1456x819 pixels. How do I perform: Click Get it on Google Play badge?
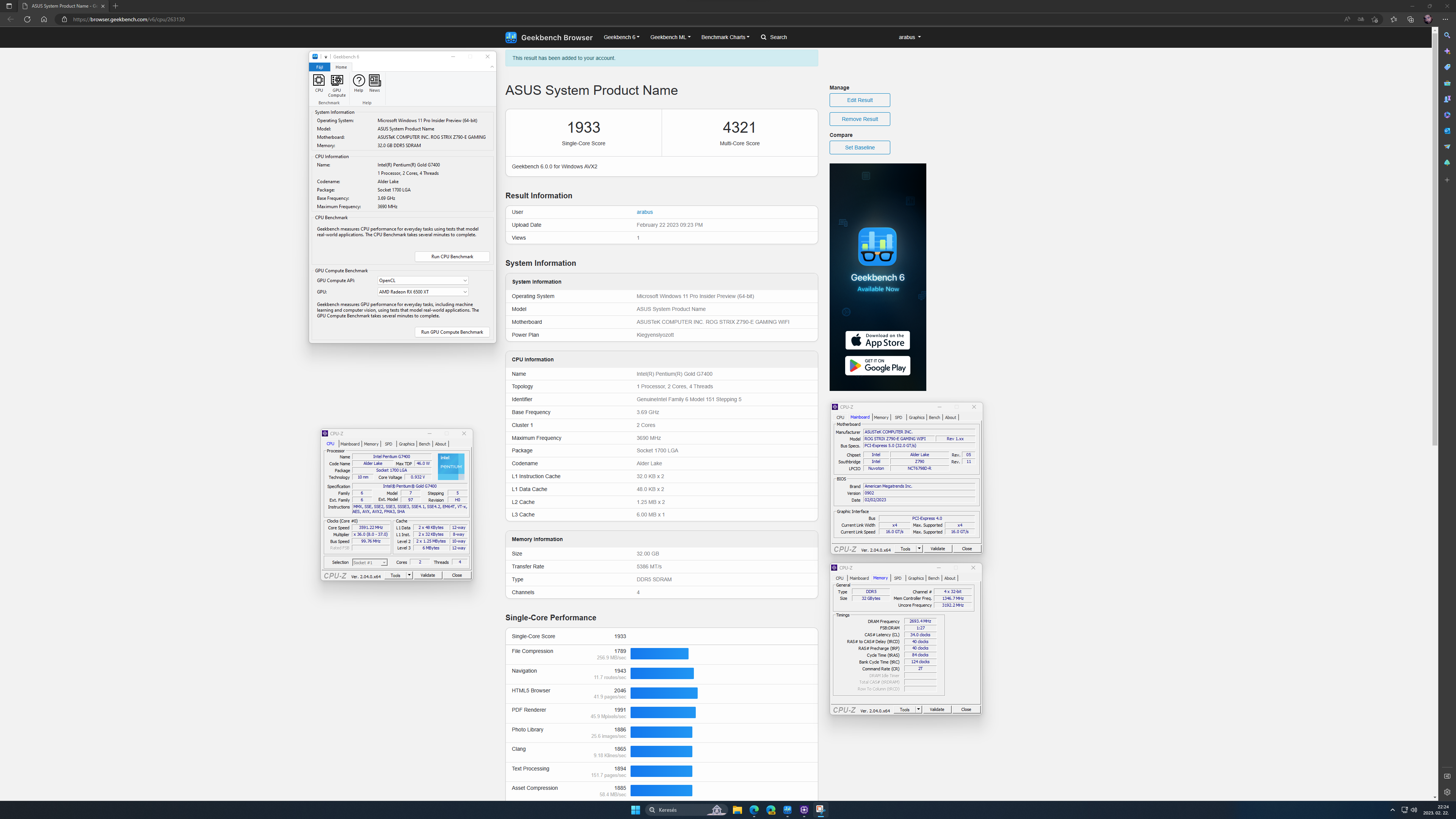(877, 366)
